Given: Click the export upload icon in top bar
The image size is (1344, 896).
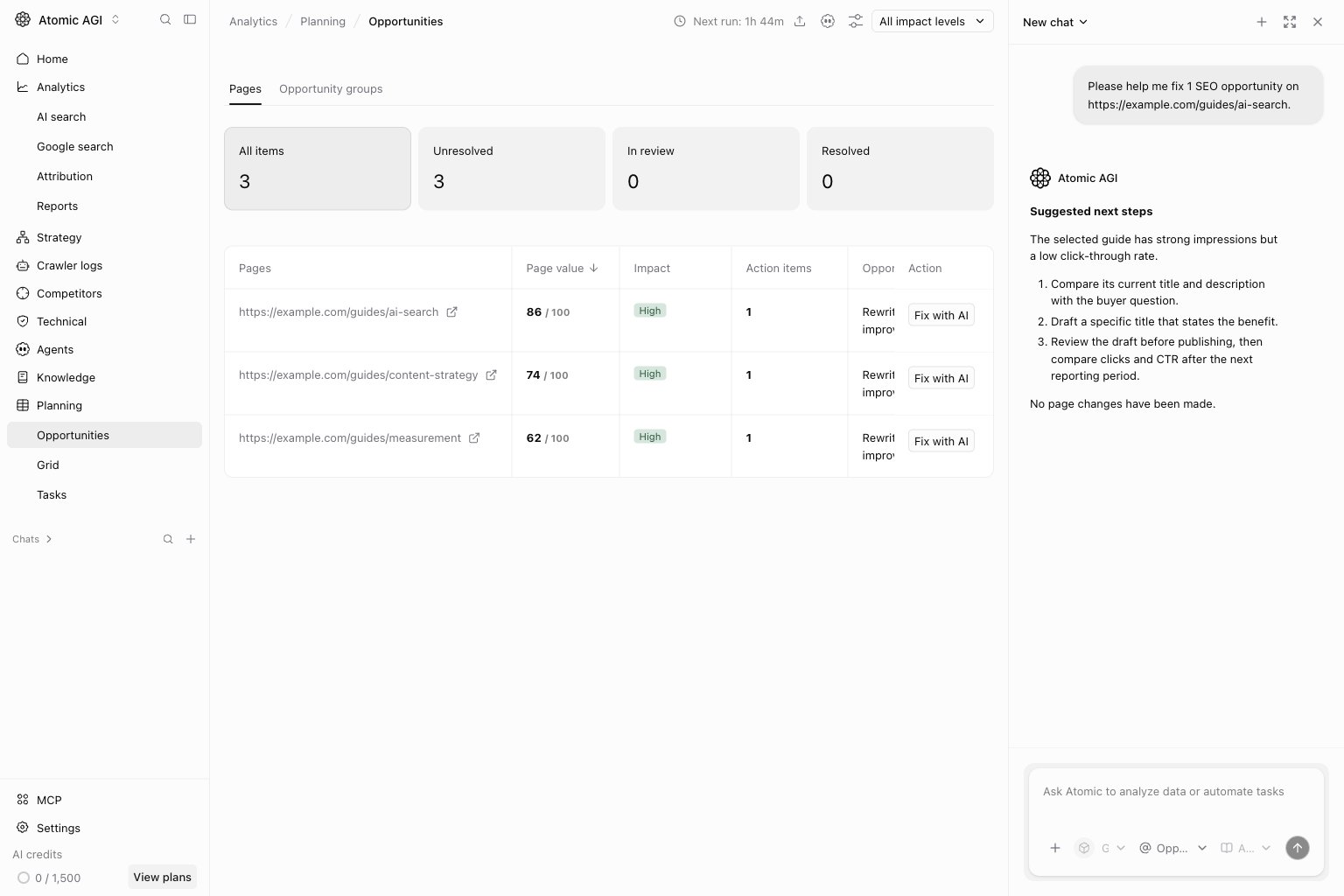Looking at the screenshot, I should coord(800,21).
